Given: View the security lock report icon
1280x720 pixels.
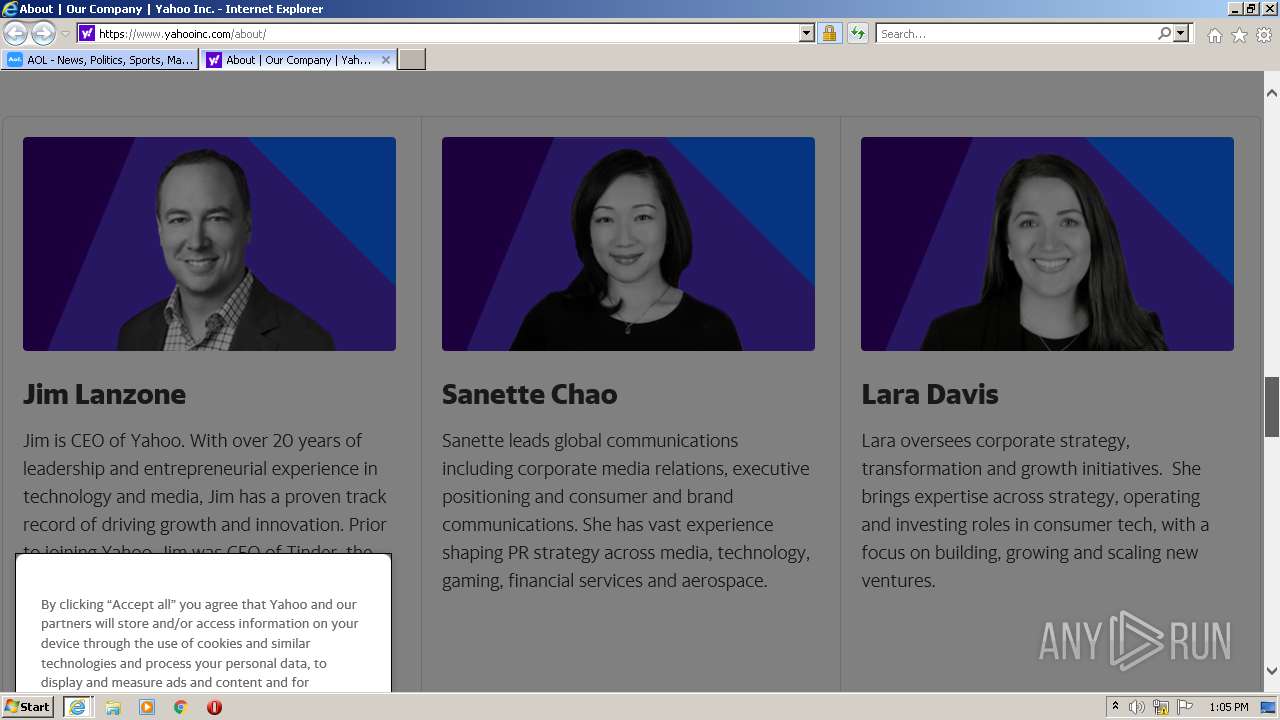Looking at the screenshot, I should pos(829,34).
